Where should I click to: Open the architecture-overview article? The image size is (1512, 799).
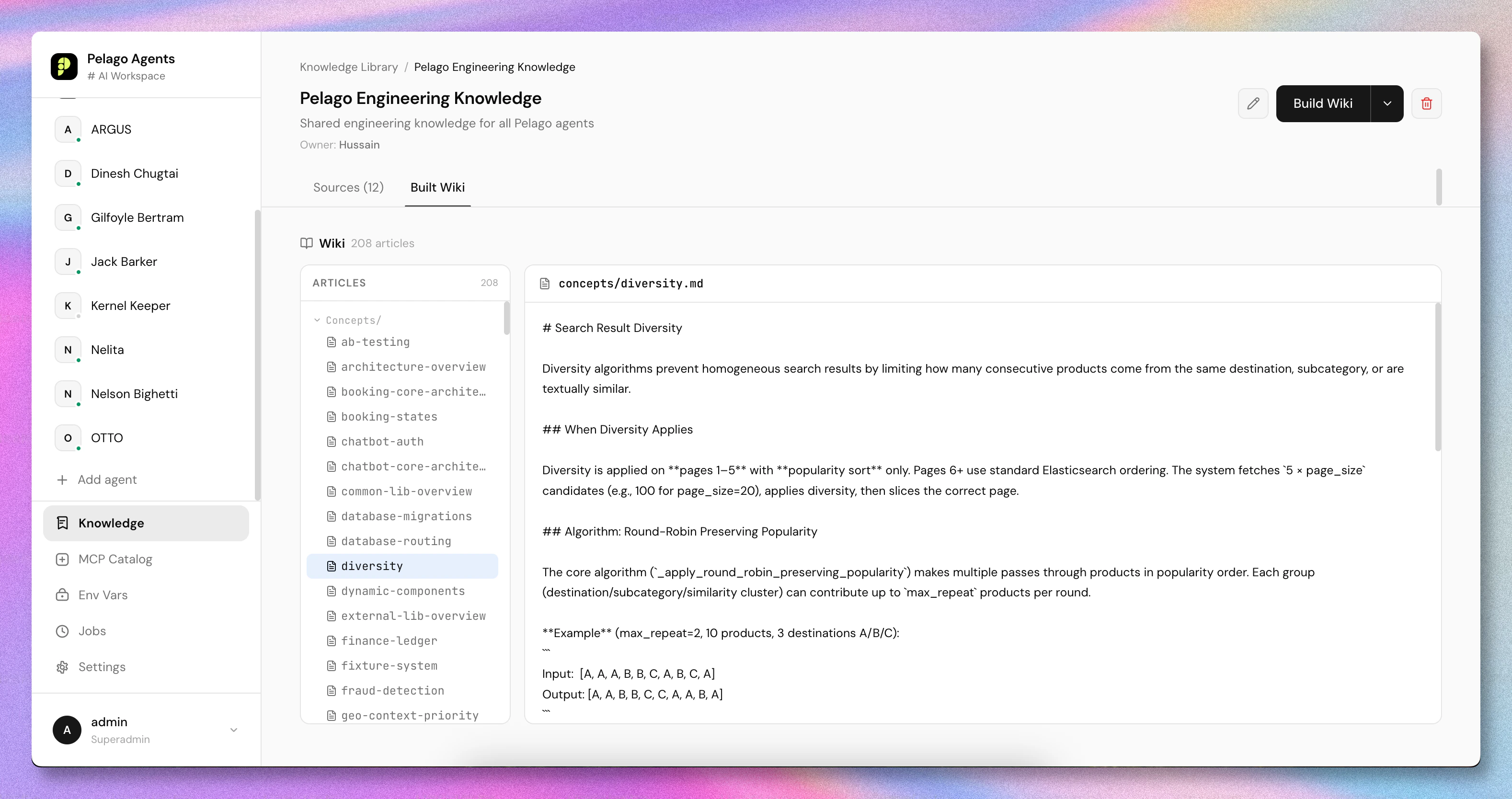[402, 366]
